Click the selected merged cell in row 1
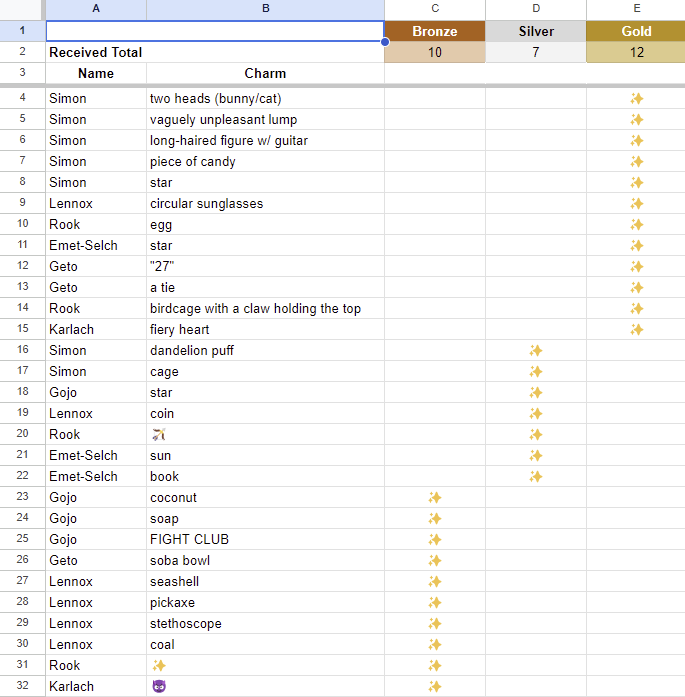Viewport: 685px width, 697px height. click(215, 31)
